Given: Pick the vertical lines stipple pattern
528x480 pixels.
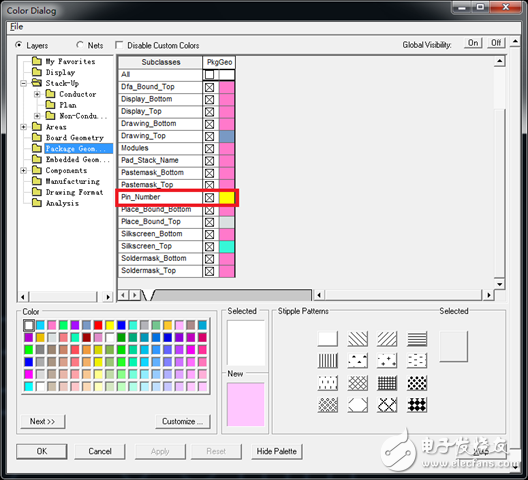Looking at the screenshot, I should tap(328, 360).
